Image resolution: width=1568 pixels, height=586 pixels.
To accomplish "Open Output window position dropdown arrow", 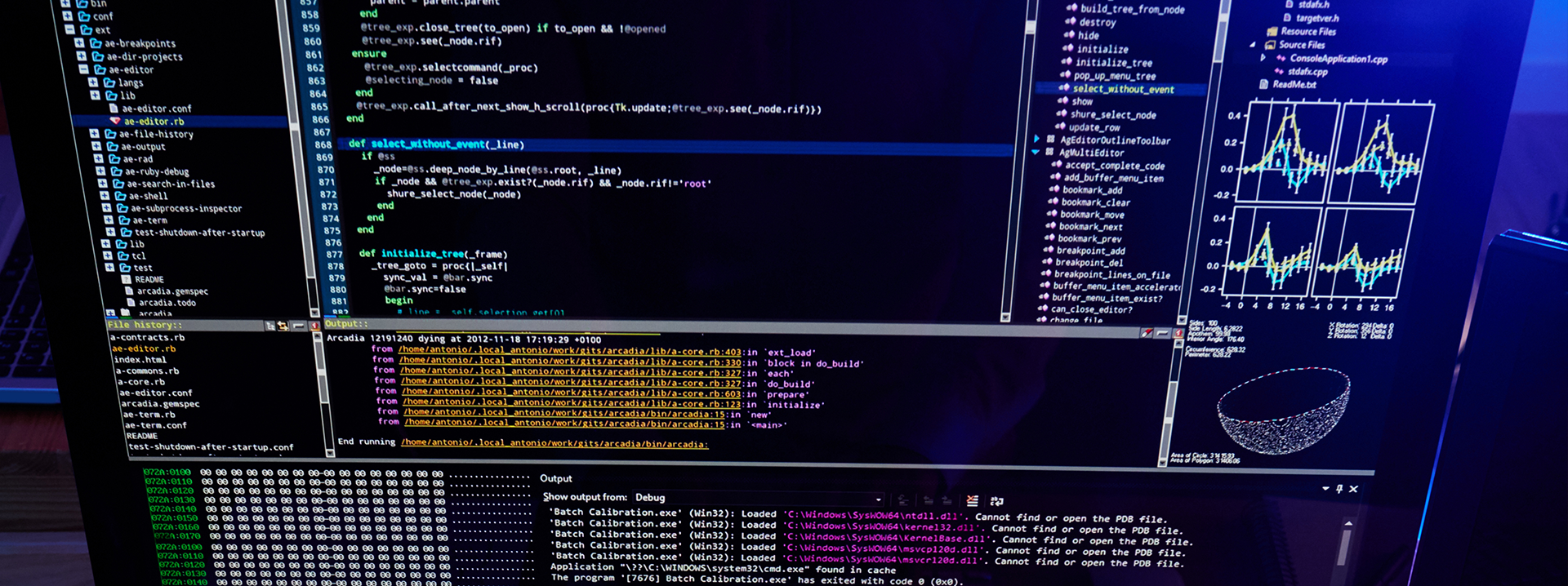I will coord(1325,489).
